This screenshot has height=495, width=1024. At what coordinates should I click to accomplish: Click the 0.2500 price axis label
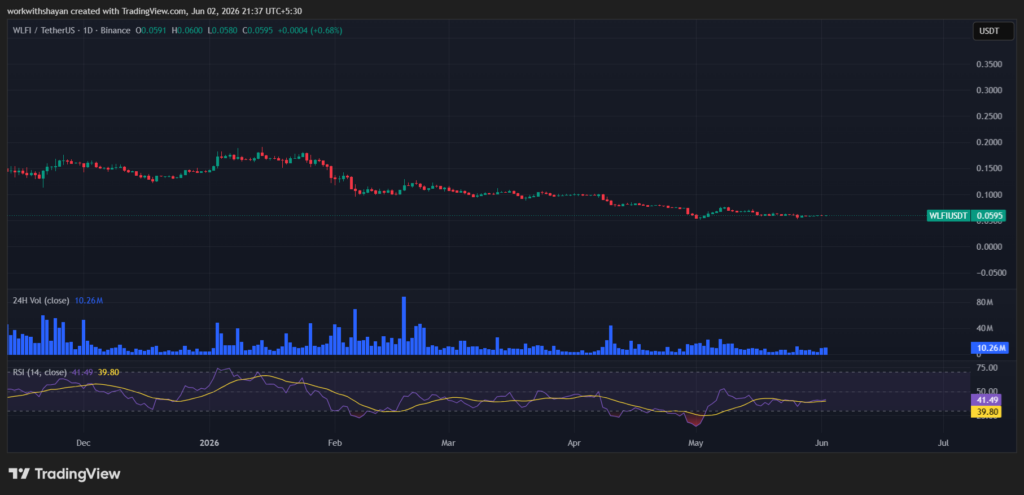click(987, 116)
